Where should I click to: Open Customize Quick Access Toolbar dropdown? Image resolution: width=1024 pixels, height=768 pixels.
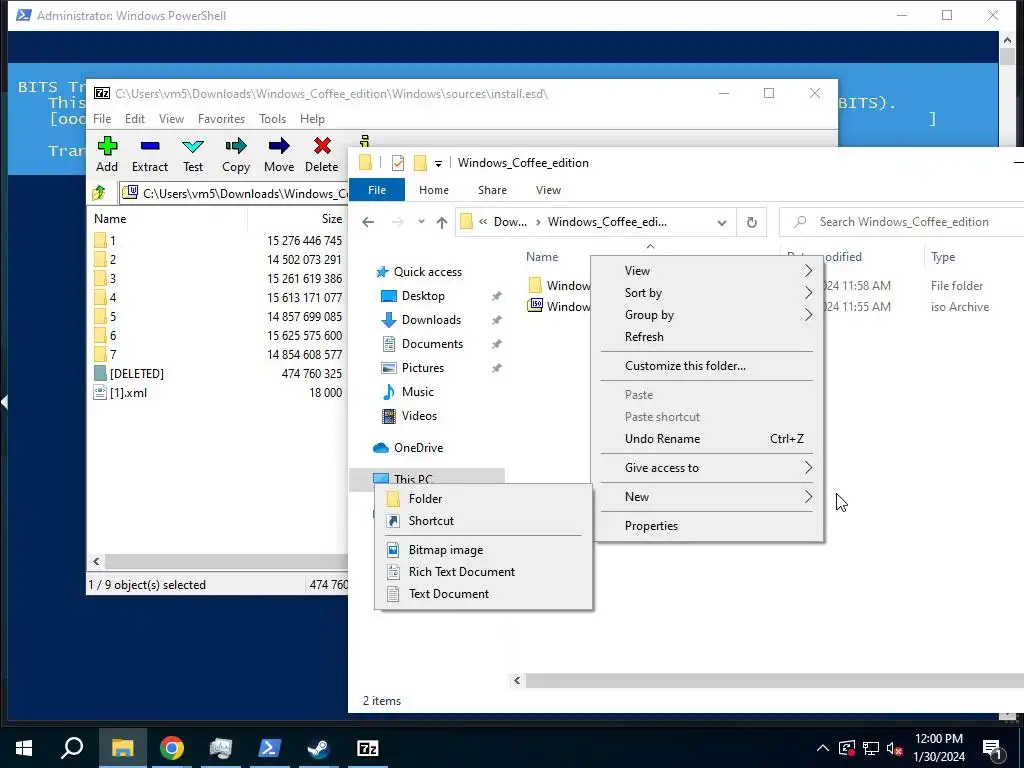[x=438, y=163]
